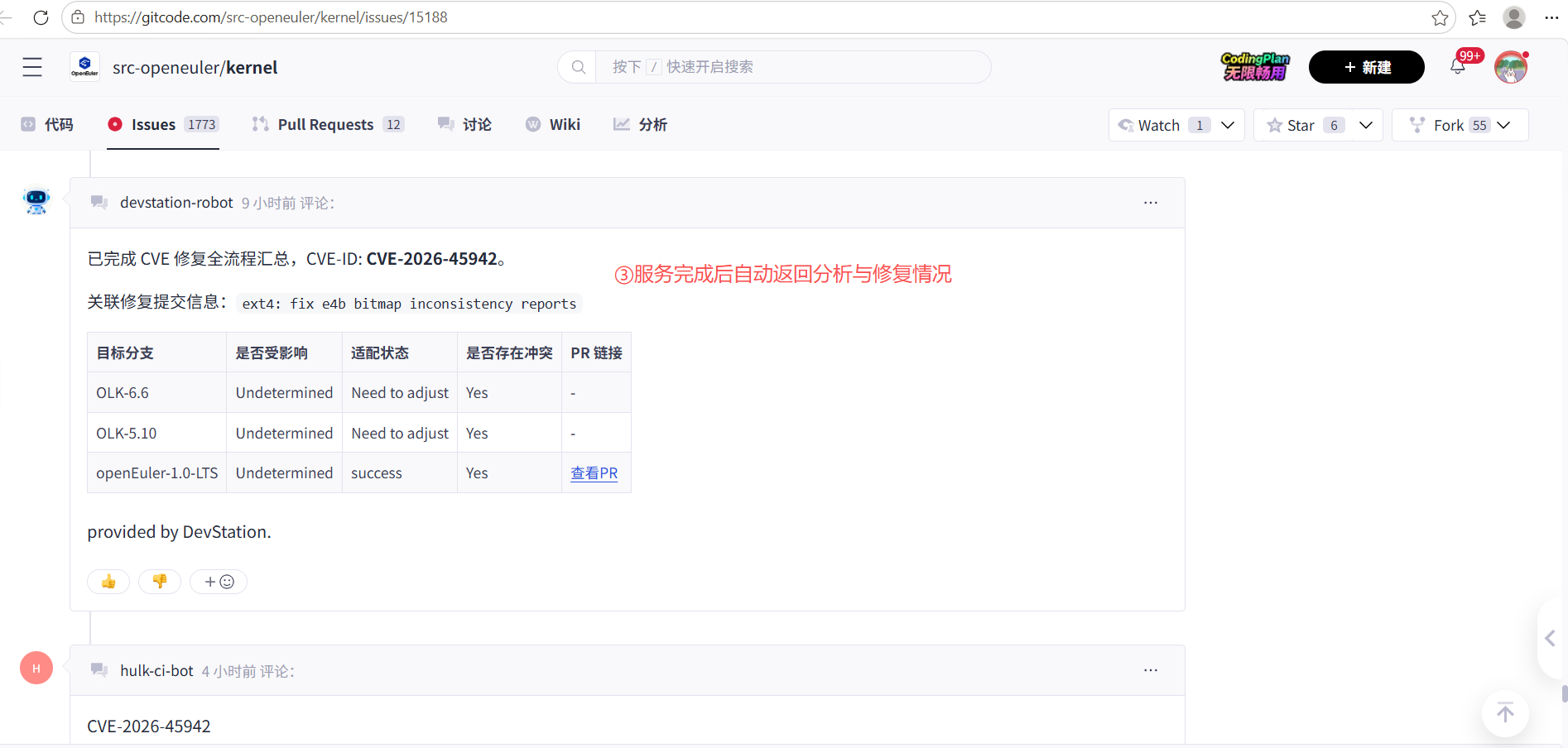This screenshot has width=1568, height=748.
Task: Click devstation-robot avatar
Action: [x=36, y=200]
